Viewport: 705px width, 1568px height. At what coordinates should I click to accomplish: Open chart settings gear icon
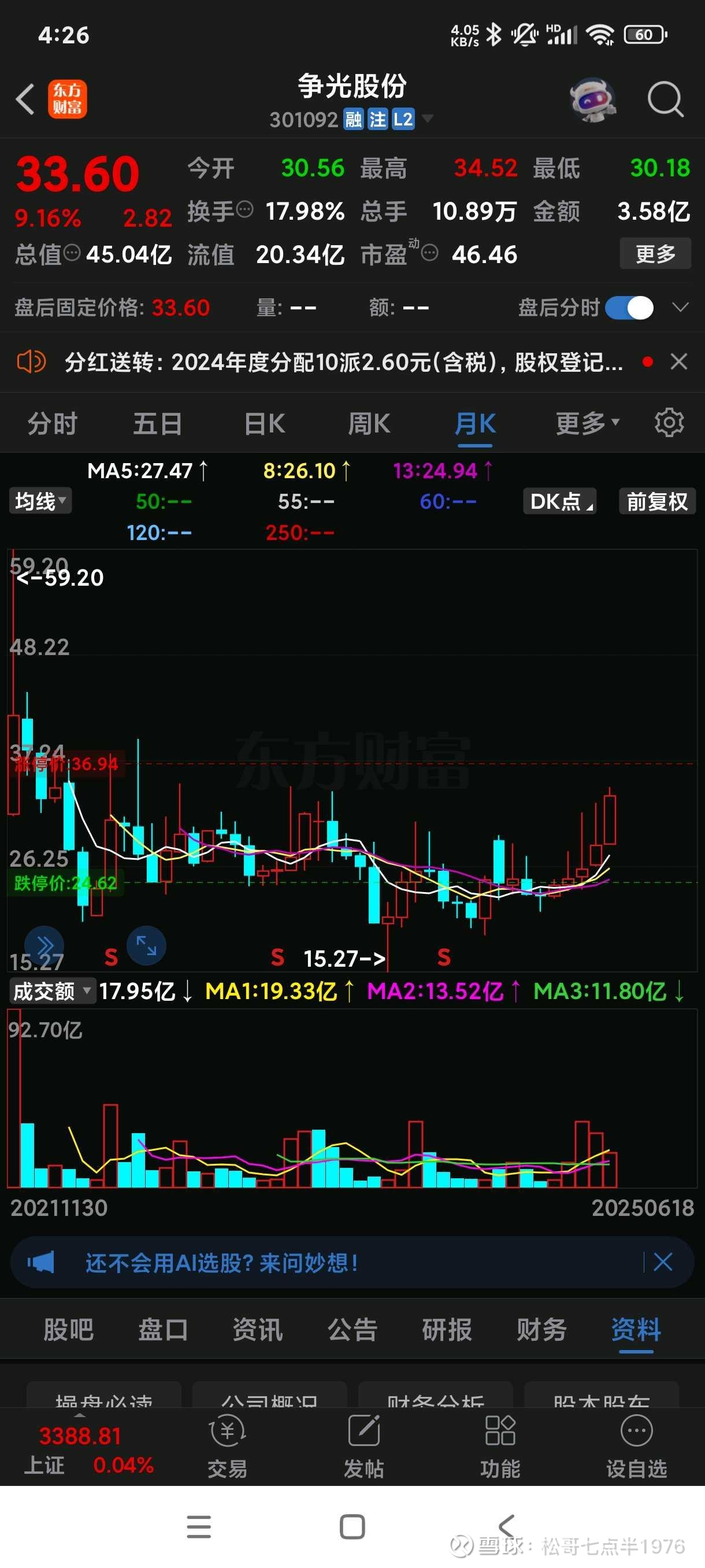click(x=669, y=423)
